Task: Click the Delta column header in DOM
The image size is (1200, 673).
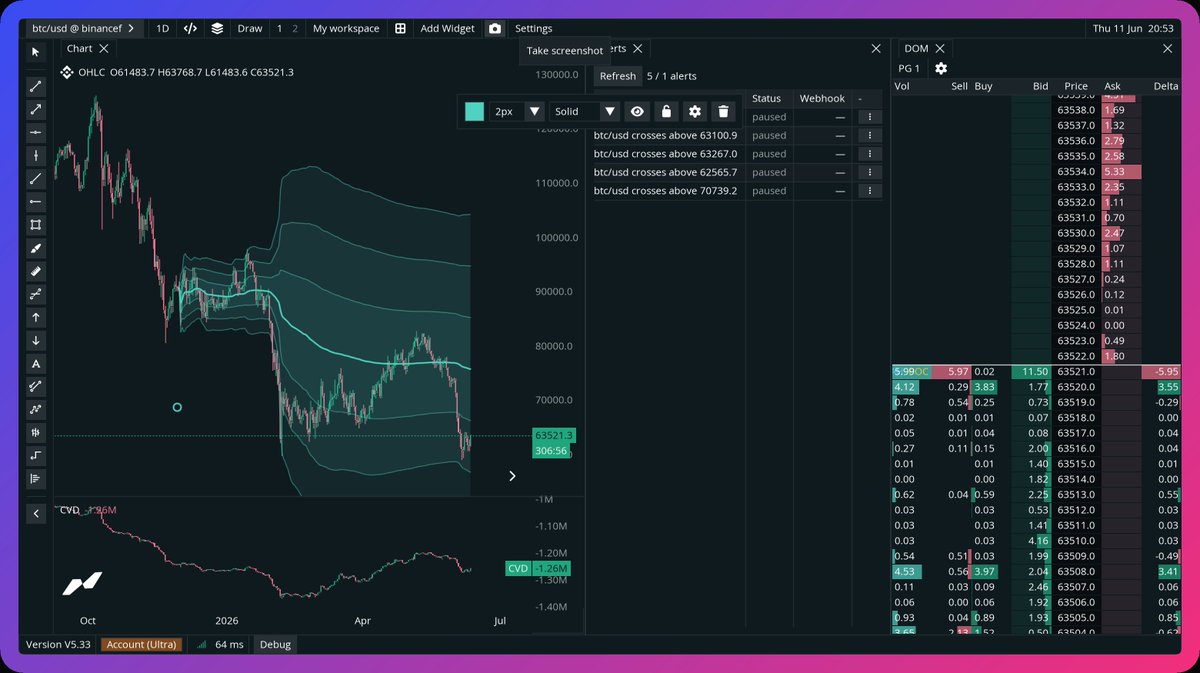Action: (x=1165, y=86)
